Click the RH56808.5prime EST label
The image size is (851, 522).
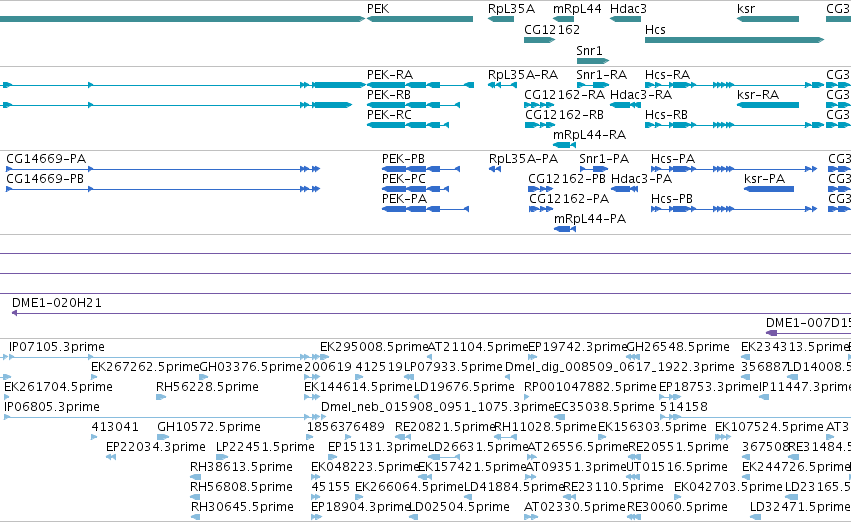[x=242, y=487]
